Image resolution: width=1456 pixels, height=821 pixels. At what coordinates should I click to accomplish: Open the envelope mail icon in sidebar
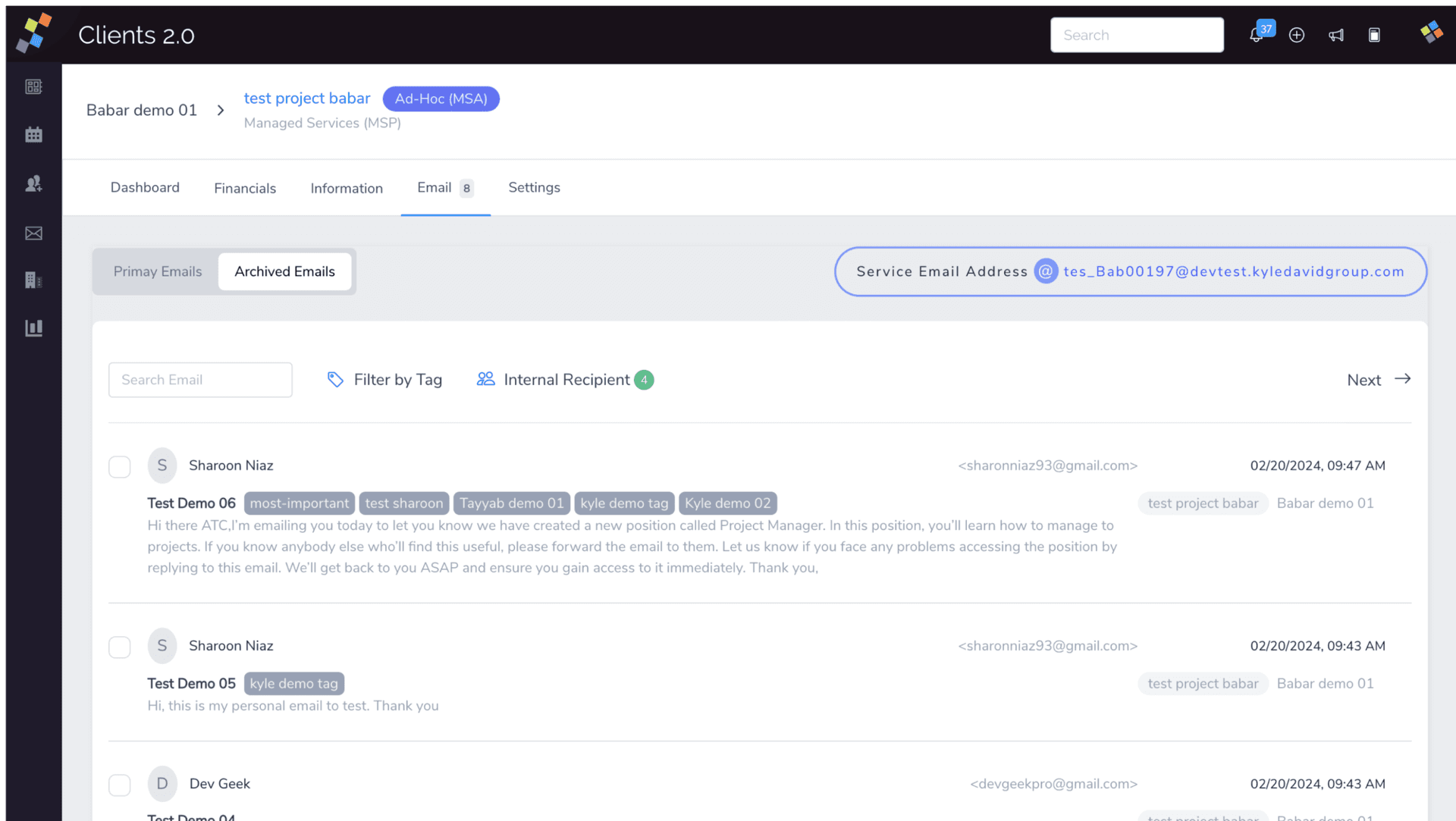pyautogui.click(x=33, y=233)
